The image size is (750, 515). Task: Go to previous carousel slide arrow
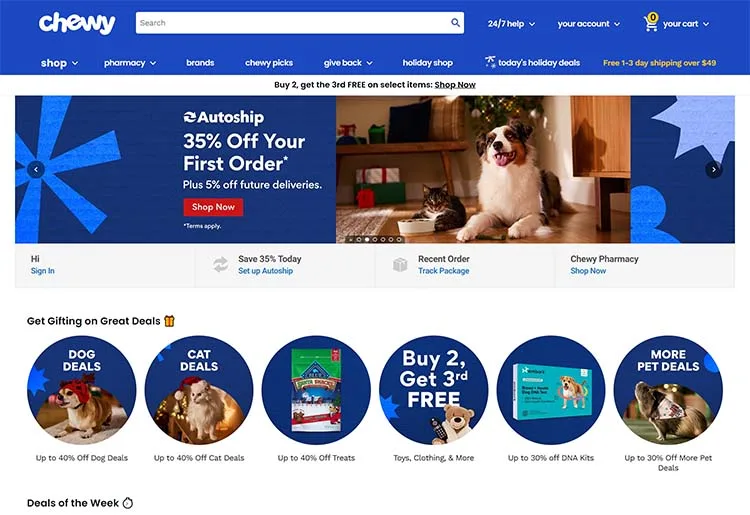(x=36, y=169)
